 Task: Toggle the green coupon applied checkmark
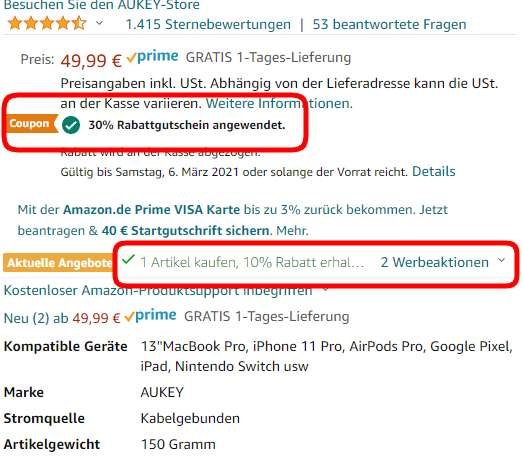pos(71,125)
